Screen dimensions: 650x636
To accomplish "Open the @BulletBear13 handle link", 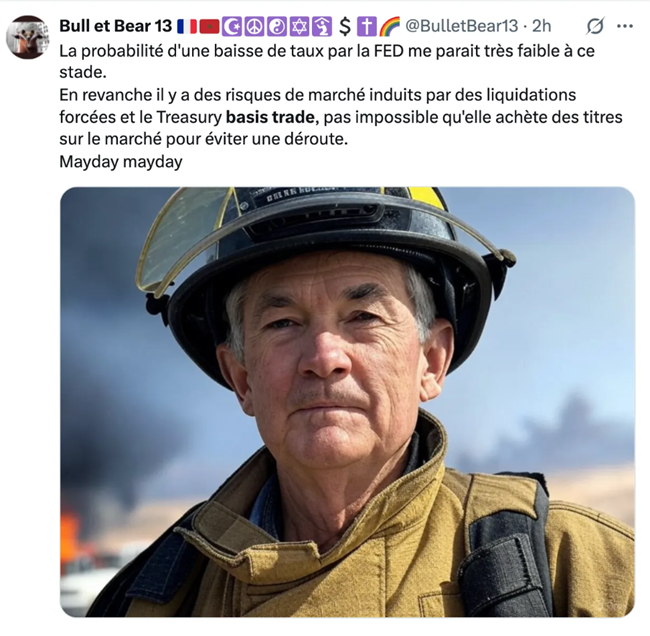I will click(461, 26).
